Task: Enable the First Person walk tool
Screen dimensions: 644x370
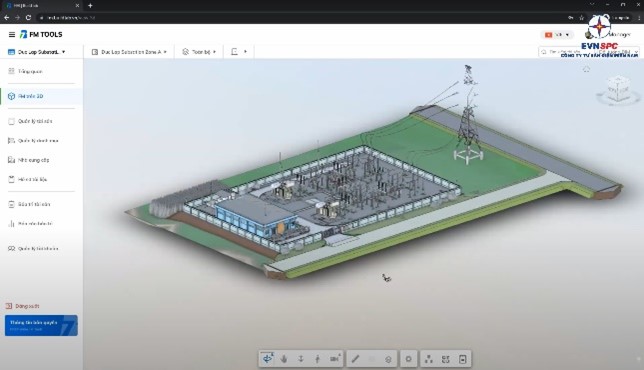Action: 317,359
